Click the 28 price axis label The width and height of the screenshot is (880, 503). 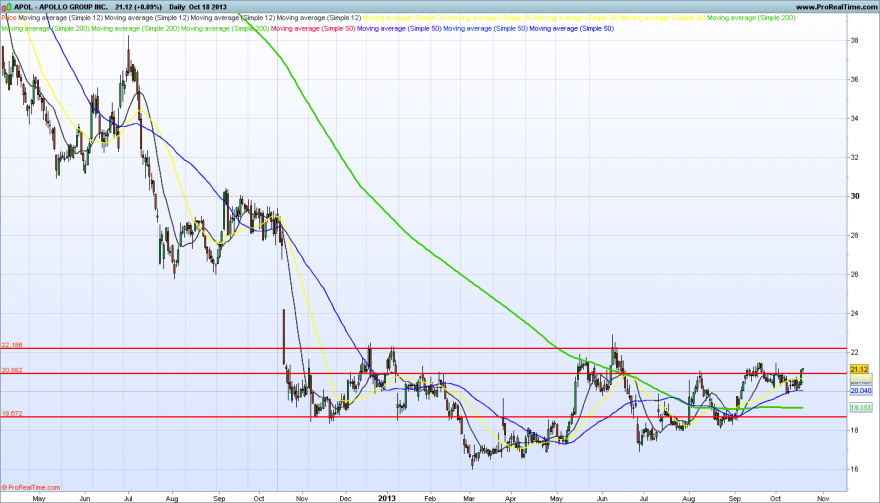click(x=855, y=235)
